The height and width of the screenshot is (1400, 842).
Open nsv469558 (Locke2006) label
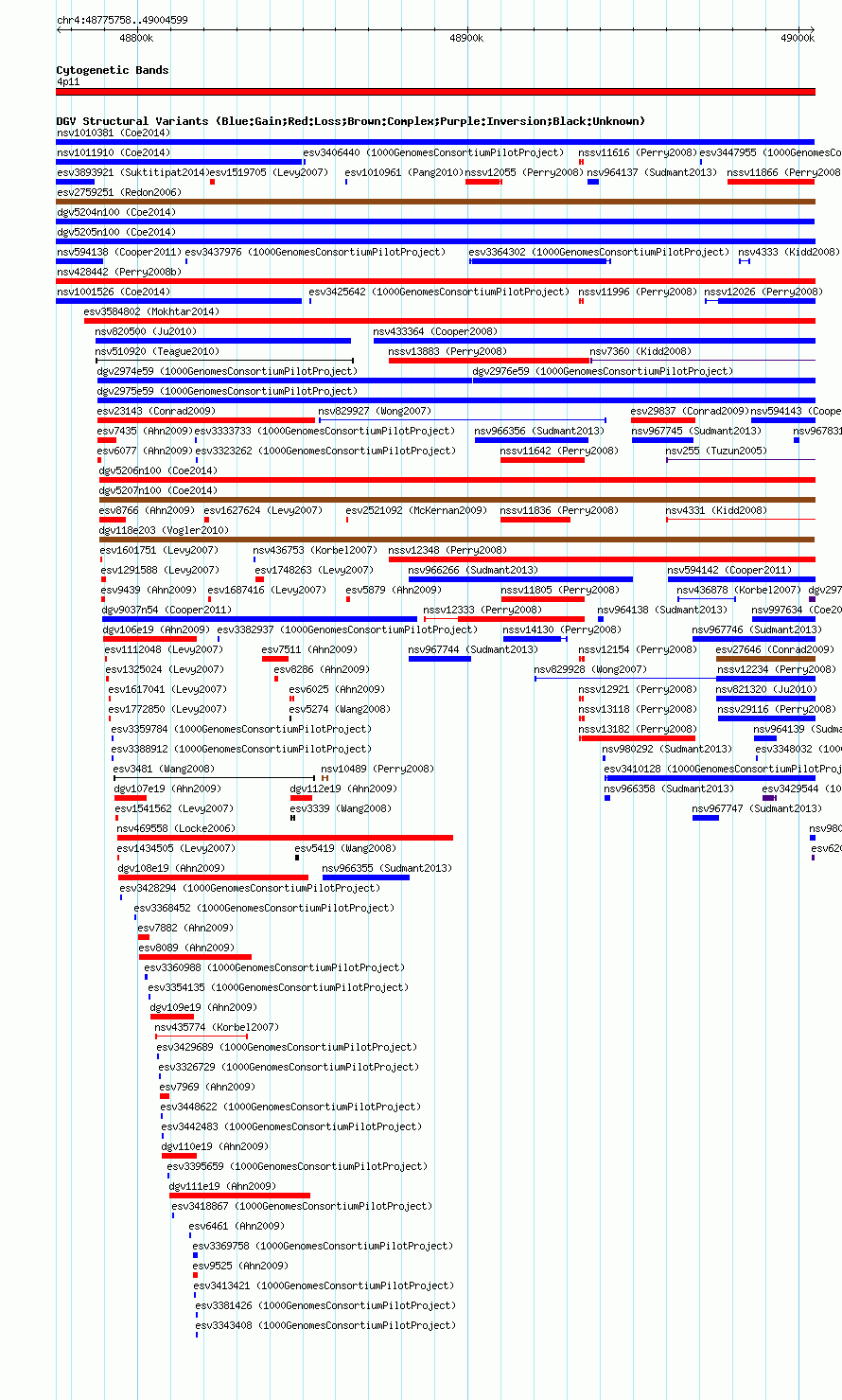coord(176,829)
